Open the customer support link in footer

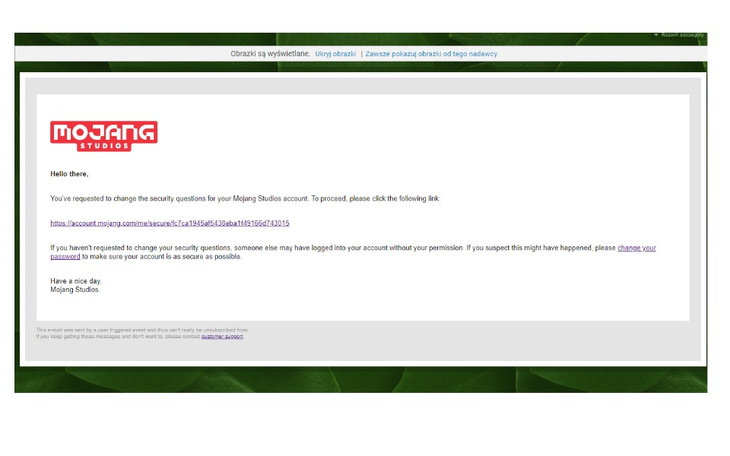click(221, 336)
